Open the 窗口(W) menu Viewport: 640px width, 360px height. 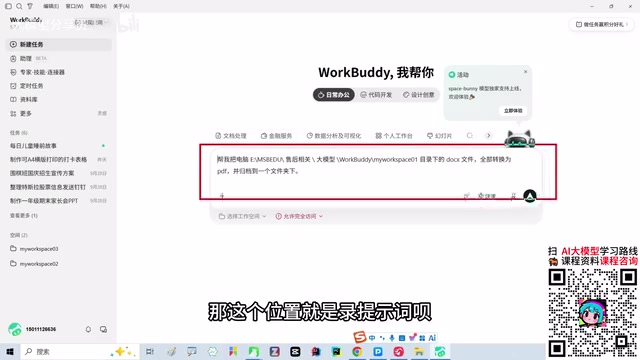(74, 6)
